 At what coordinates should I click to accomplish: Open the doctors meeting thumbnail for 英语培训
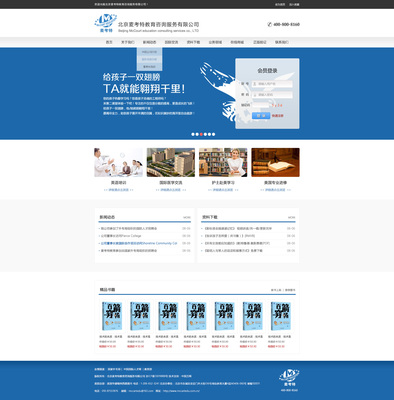tap(118, 162)
